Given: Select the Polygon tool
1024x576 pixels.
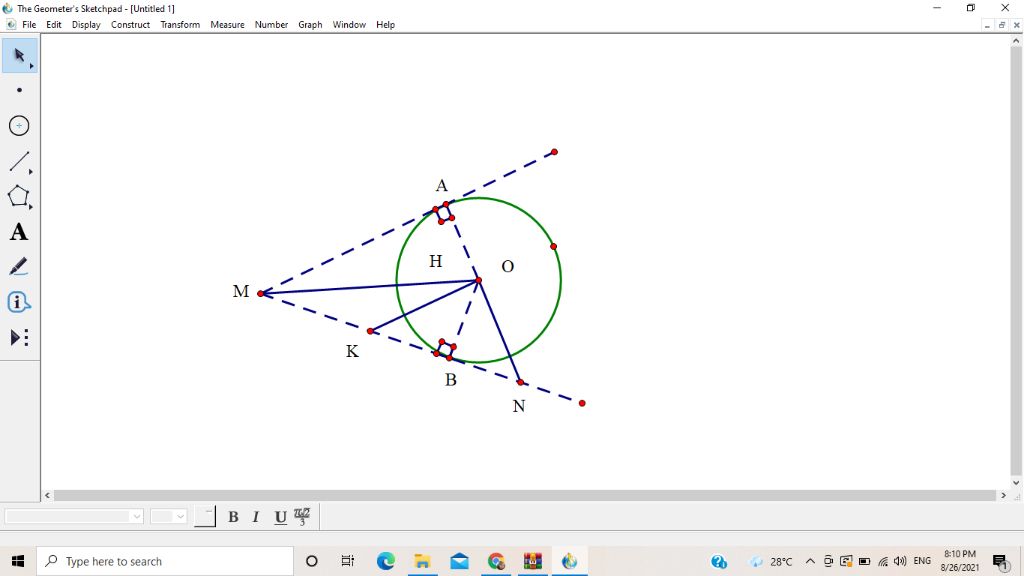Looking at the screenshot, I should coord(20,197).
